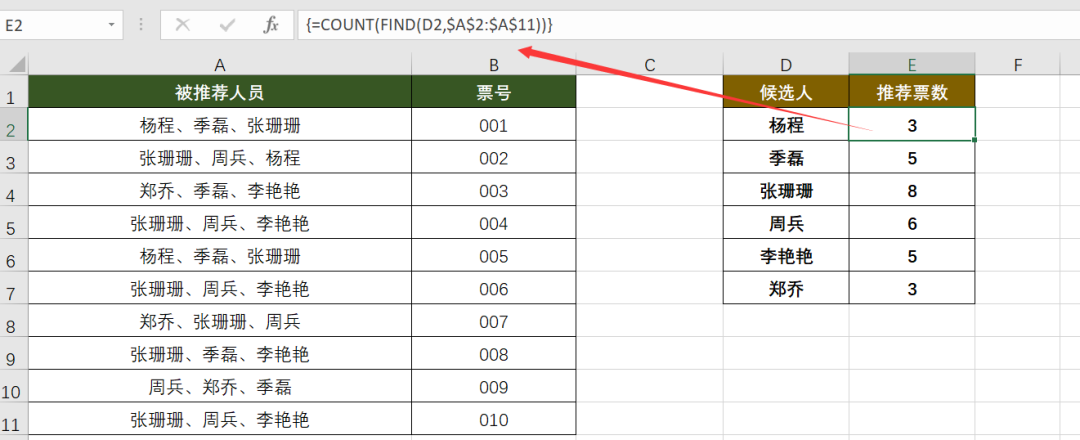
Task: Select cell with 周兵、郑乔、季磊
Action: click(220, 387)
